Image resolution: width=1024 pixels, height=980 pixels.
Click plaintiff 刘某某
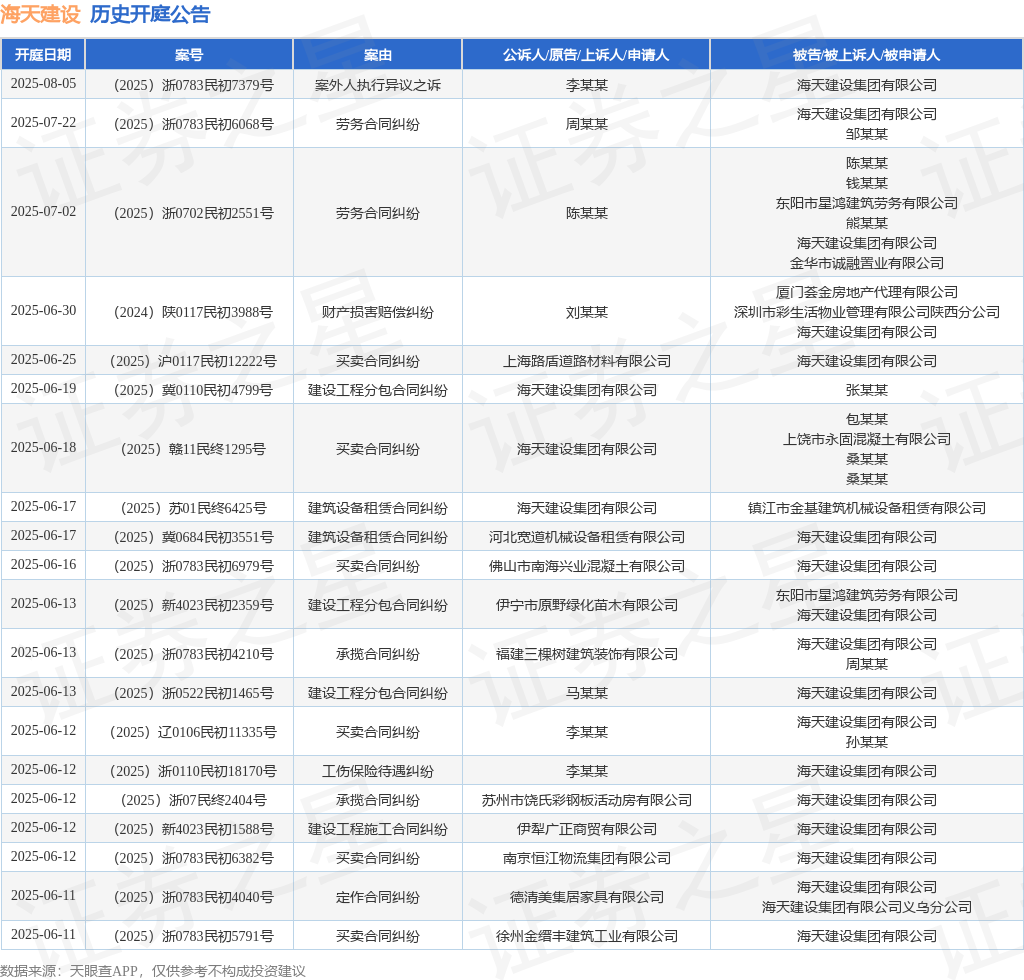(586, 312)
